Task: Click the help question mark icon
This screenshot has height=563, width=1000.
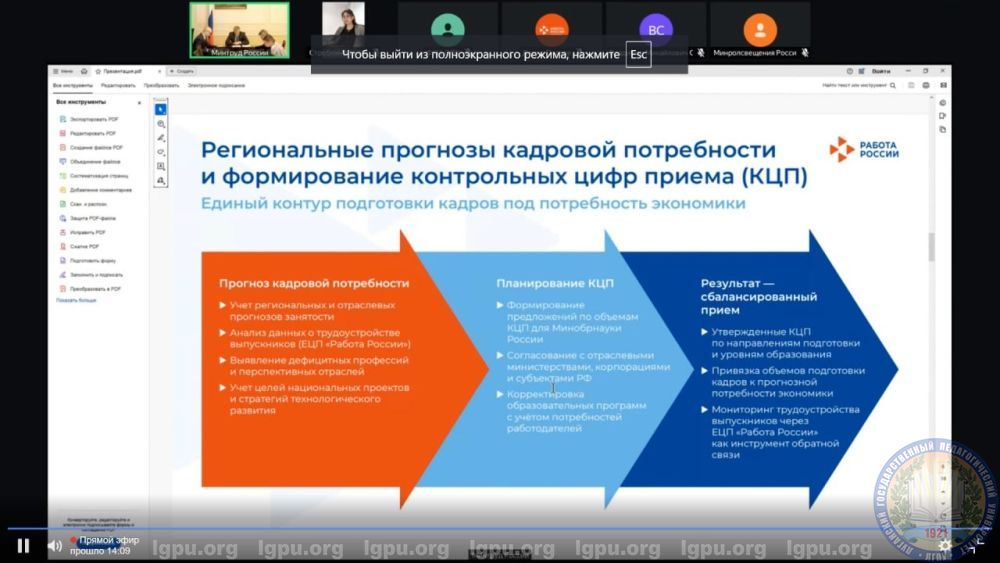Action: click(850, 72)
